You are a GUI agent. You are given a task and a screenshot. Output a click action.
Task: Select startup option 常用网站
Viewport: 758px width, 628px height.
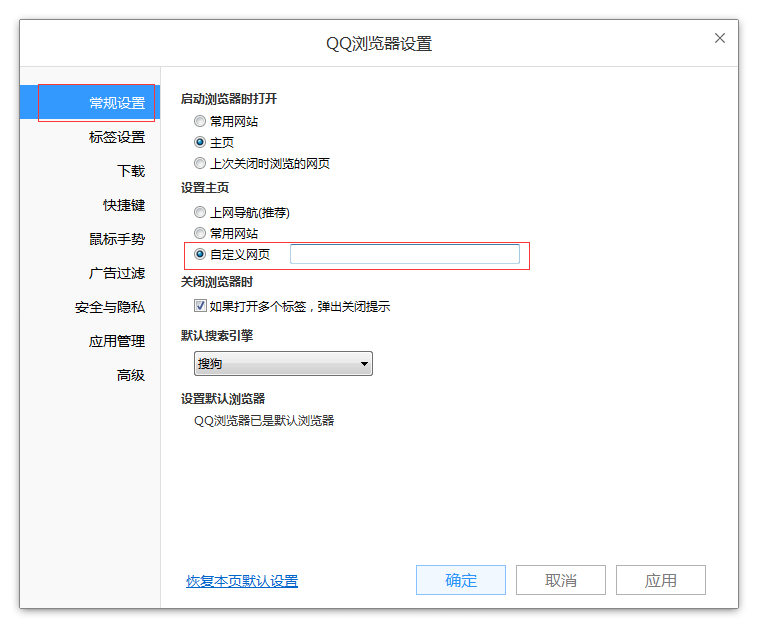tap(200, 121)
